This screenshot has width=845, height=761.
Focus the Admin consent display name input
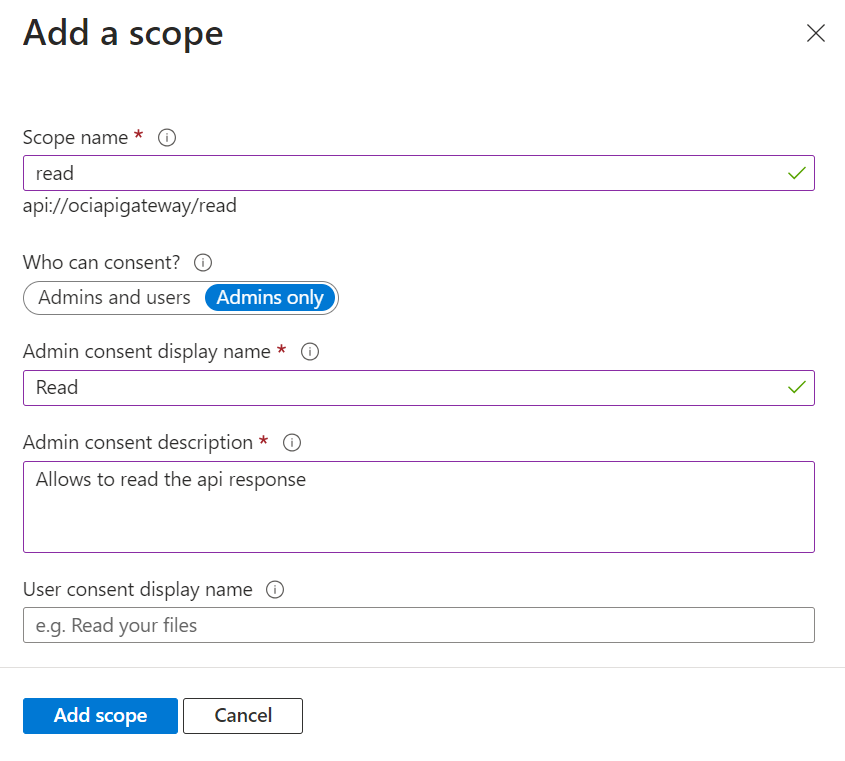pyautogui.click(x=400, y=387)
